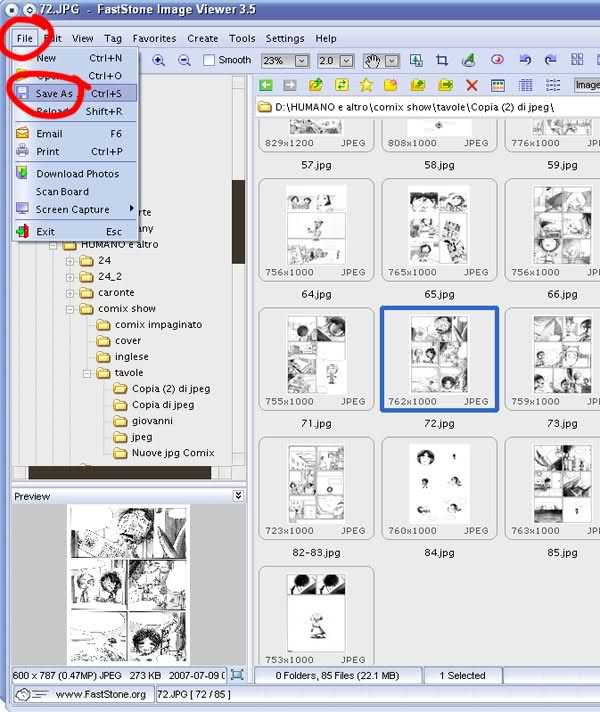Click the folder tree vertical scrollbar thumb

pos(238,222)
